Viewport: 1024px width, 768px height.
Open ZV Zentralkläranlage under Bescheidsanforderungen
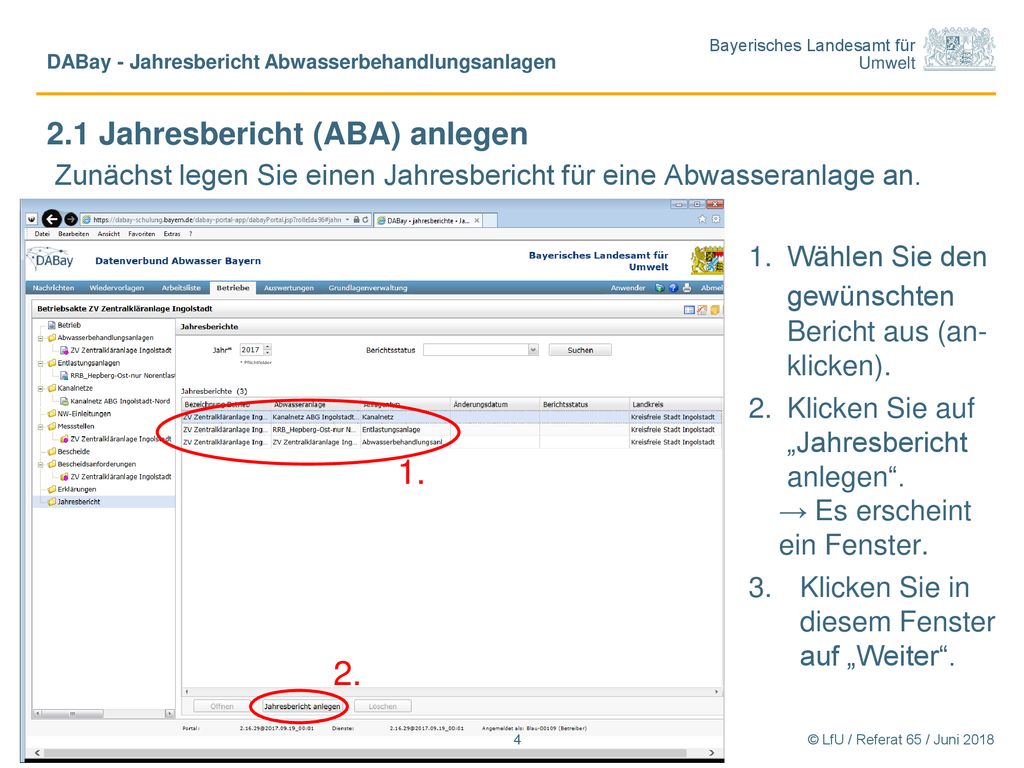click(116, 477)
